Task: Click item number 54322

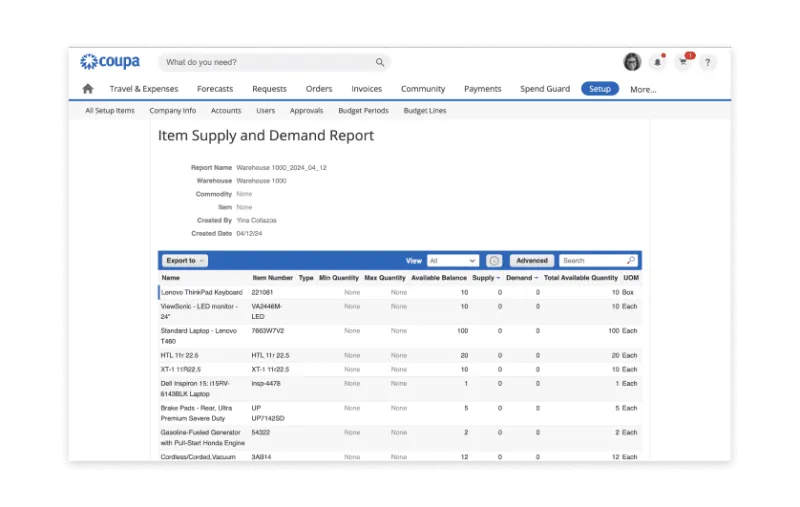Action: (261, 433)
